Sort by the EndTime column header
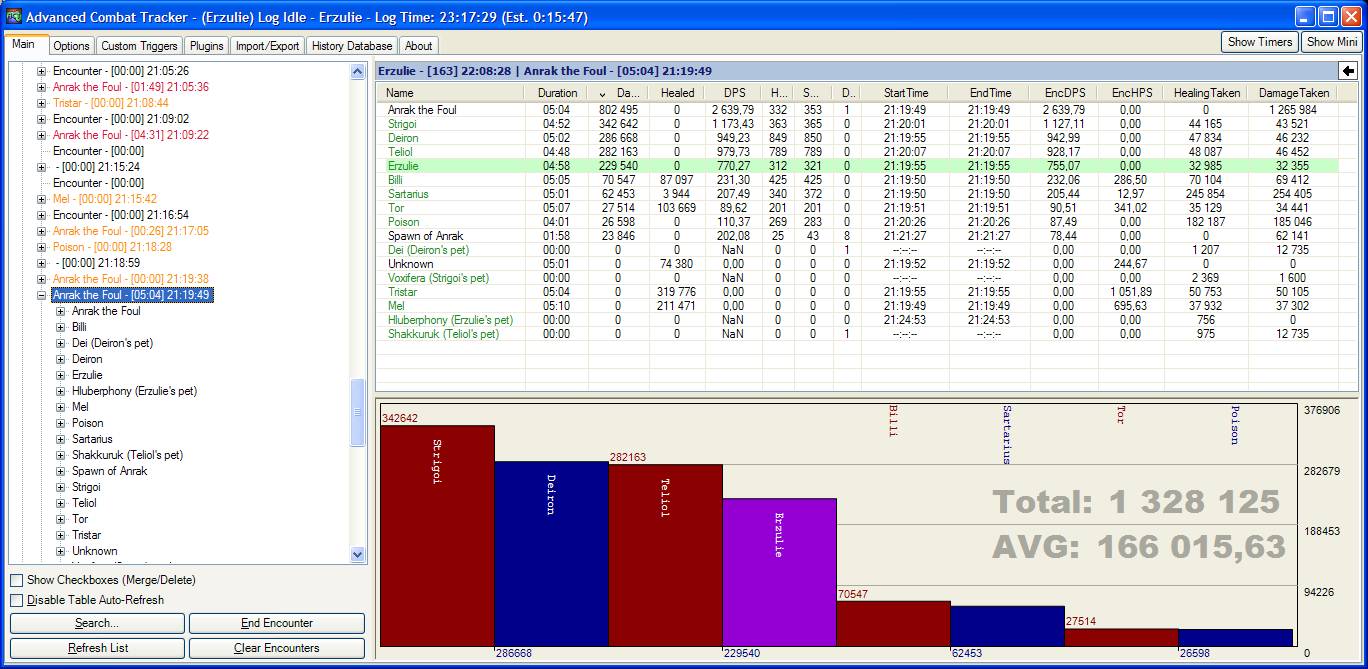The image size is (1368, 669). point(990,93)
